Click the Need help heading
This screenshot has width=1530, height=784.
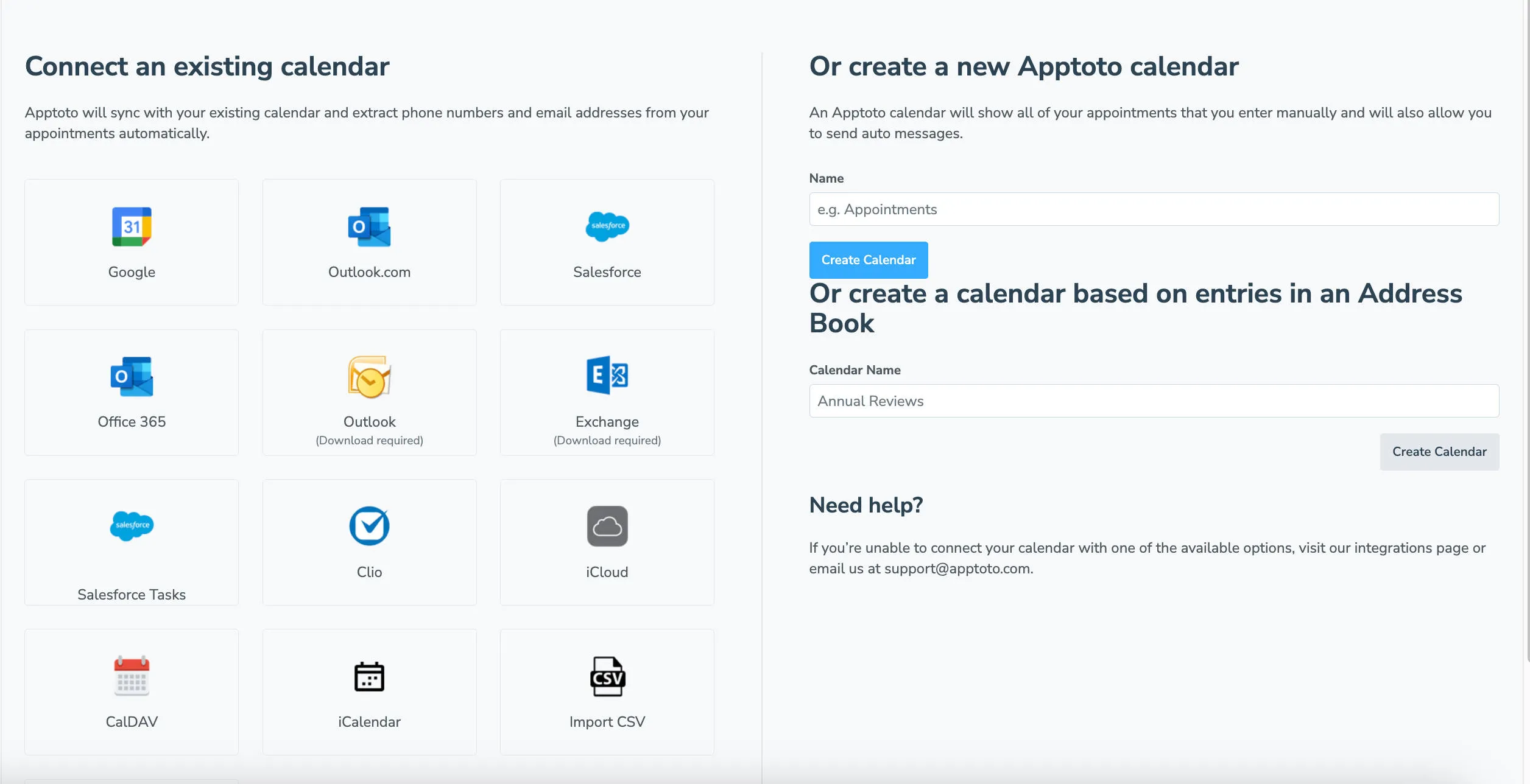click(x=866, y=505)
